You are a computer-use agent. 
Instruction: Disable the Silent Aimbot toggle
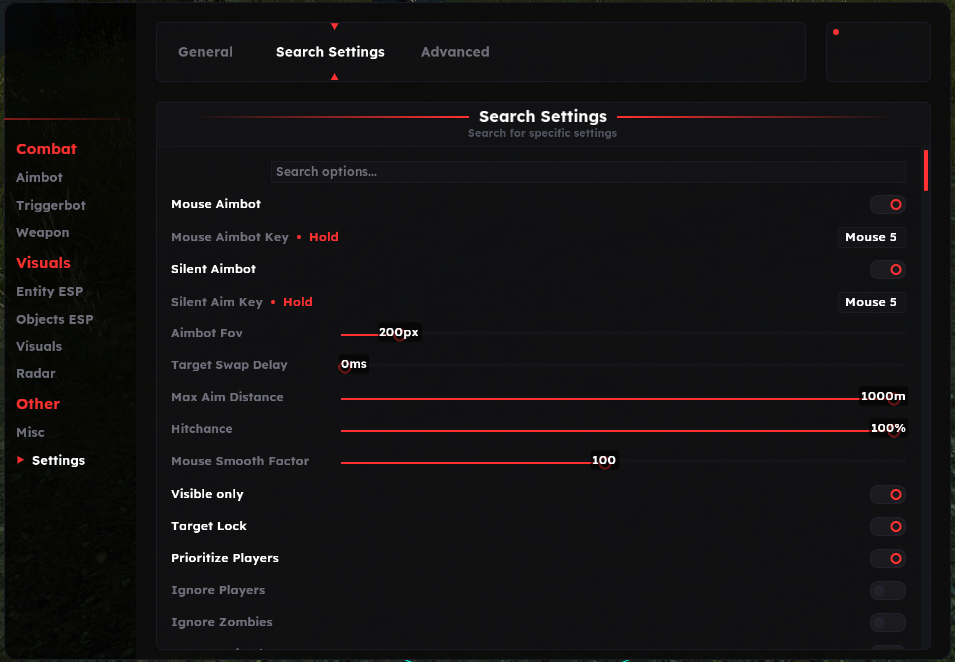click(x=887, y=269)
